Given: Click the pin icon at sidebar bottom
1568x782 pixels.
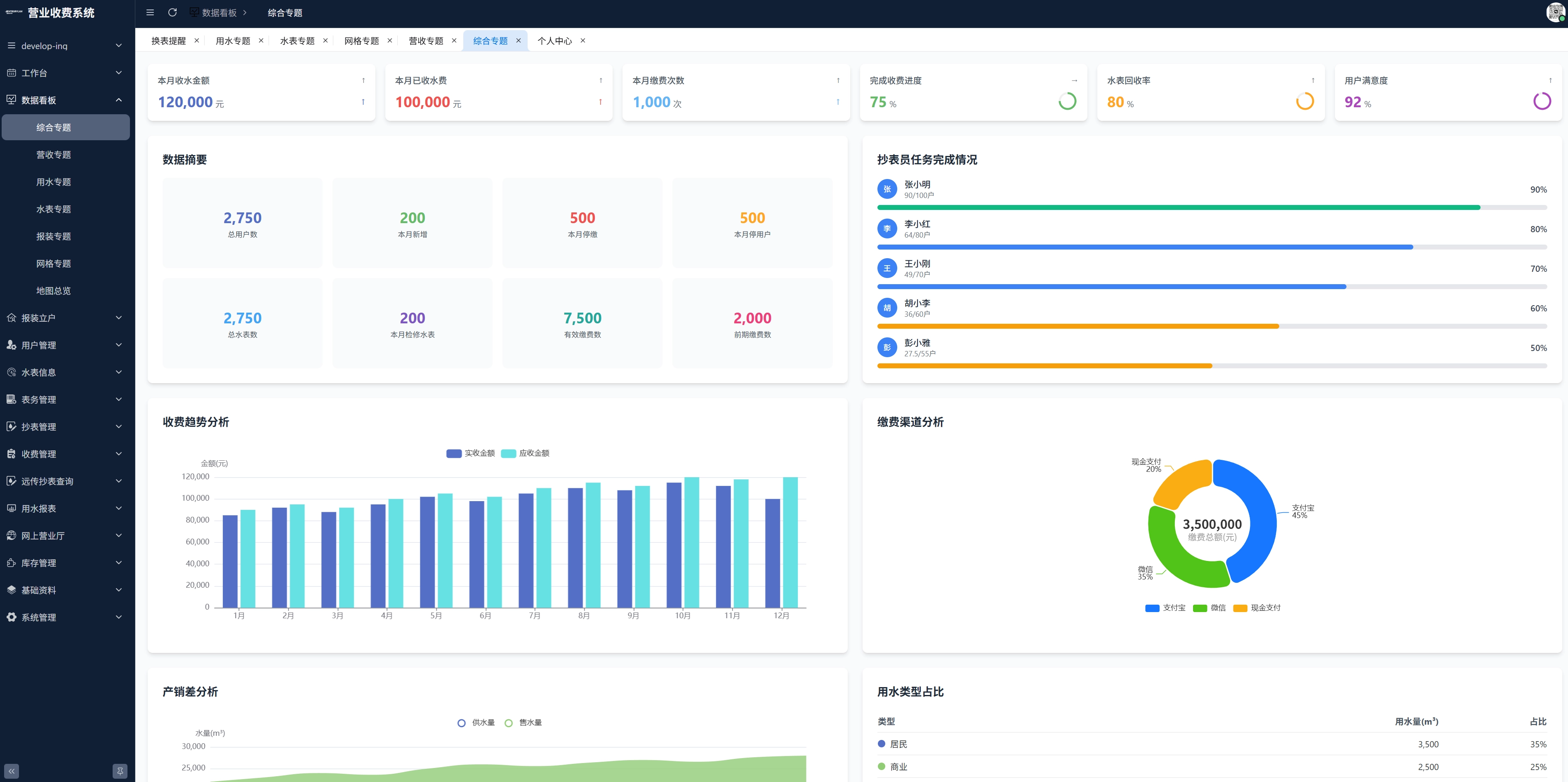Looking at the screenshot, I should tap(120, 771).
